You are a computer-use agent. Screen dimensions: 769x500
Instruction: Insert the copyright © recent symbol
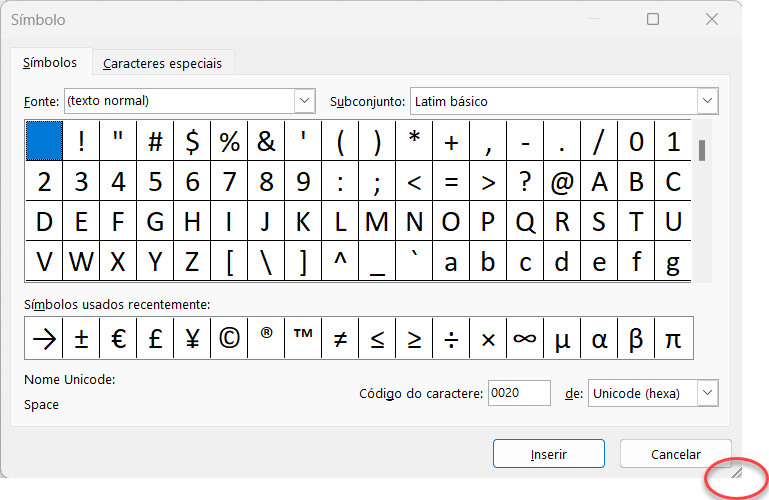(x=230, y=338)
